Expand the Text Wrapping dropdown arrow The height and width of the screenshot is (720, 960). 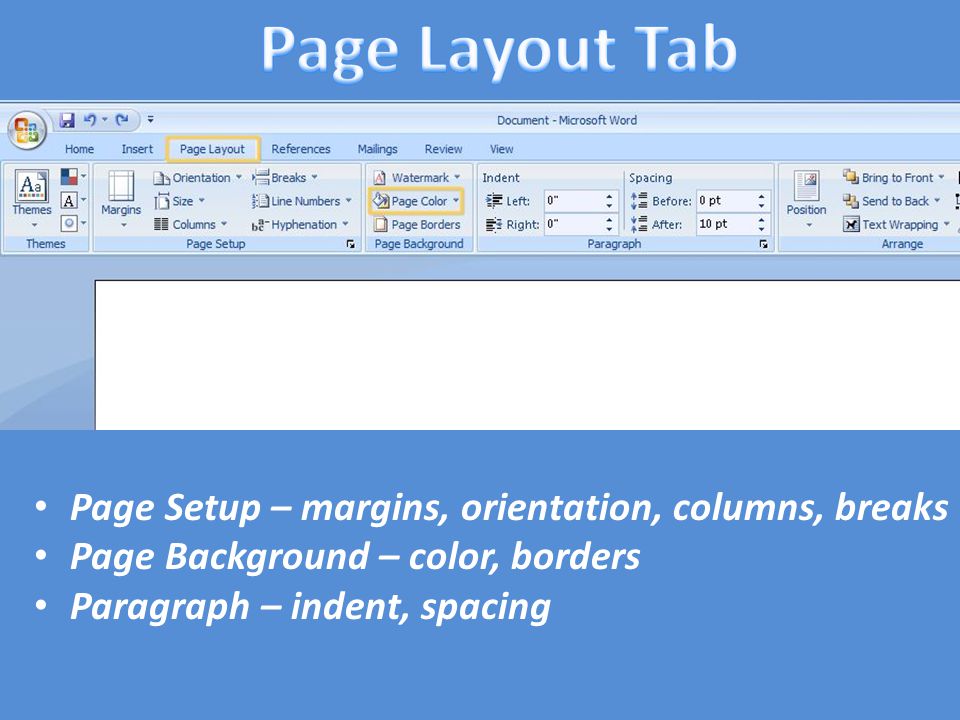coord(947,224)
